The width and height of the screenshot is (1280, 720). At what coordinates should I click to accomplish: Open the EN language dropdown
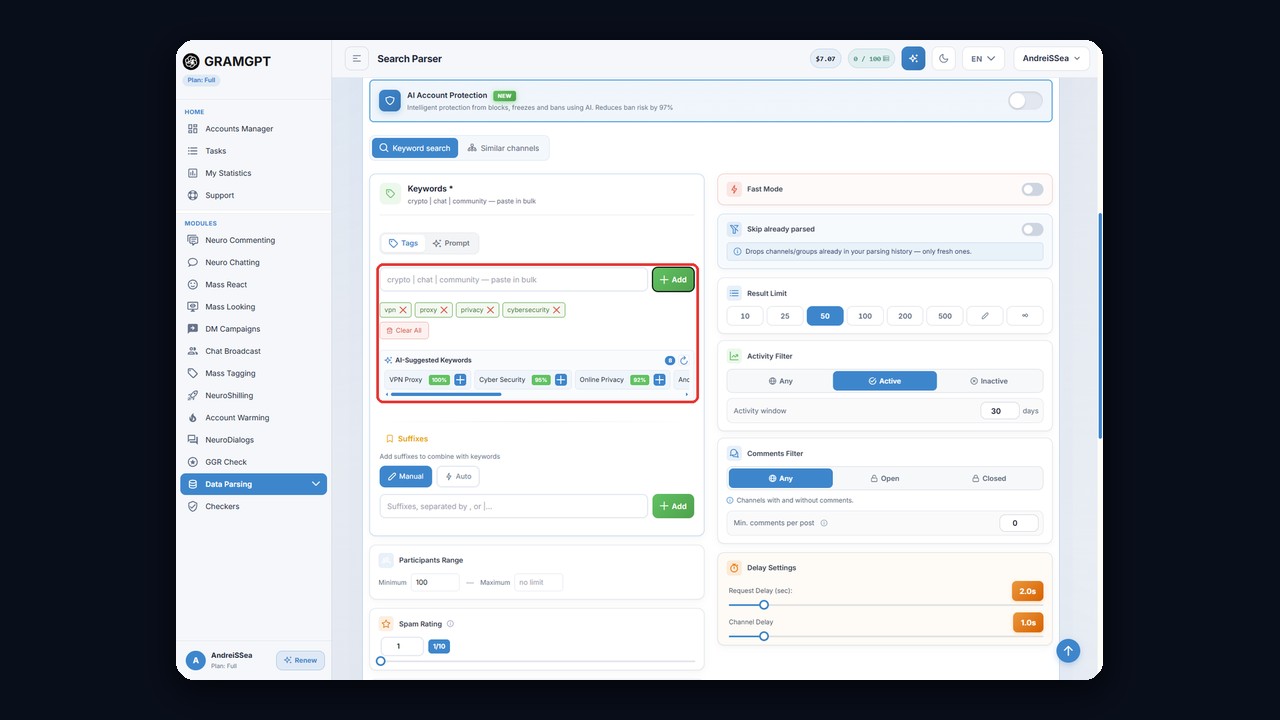coord(984,59)
